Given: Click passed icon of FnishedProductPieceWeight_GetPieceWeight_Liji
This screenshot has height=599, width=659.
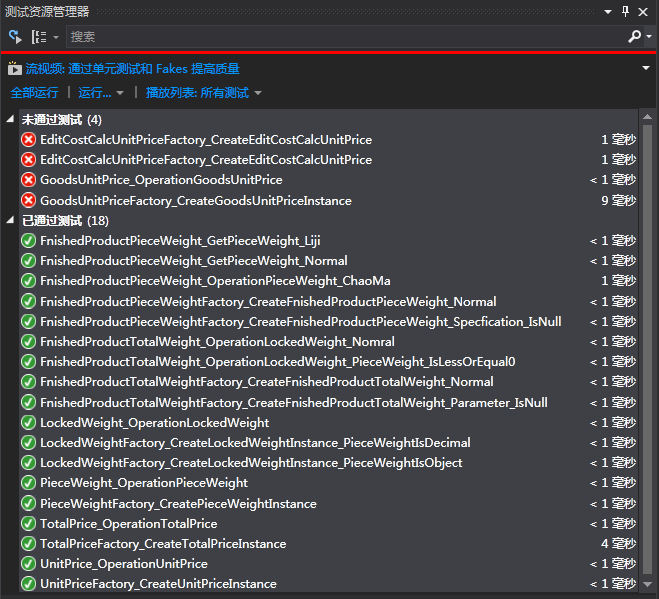Looking at the screenshot, I should tap(29, 241).
